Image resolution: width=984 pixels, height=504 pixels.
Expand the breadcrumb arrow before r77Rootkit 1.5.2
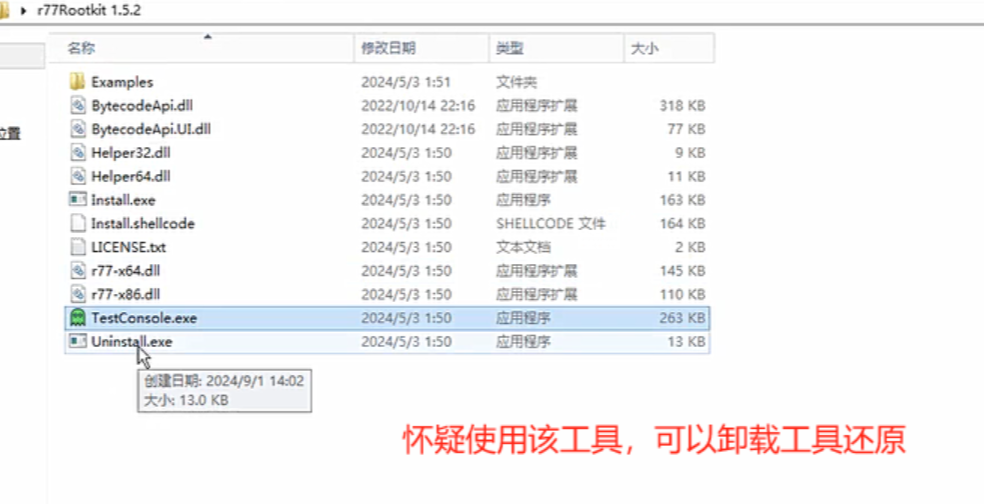(24, 11)
